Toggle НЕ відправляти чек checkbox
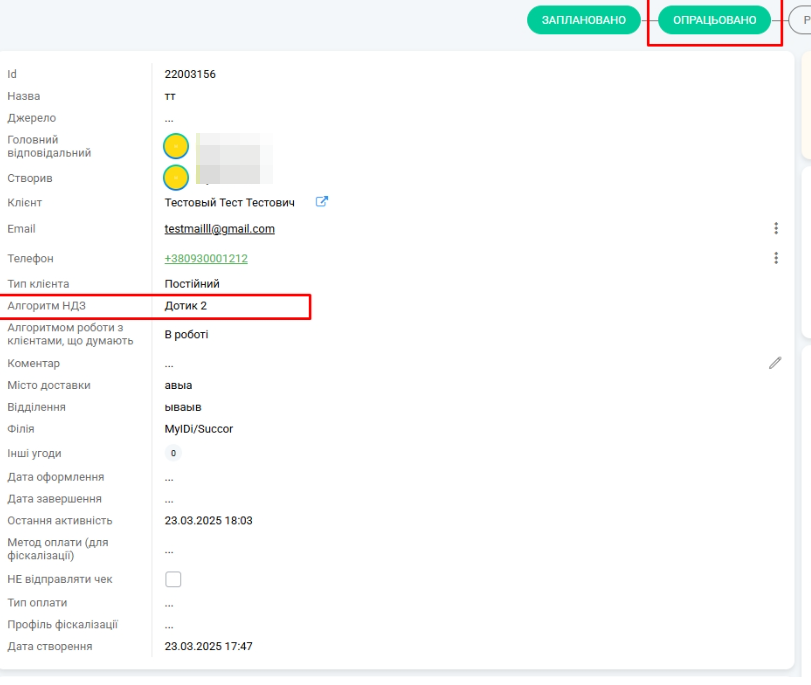The height and width of the screenshot is (685, 811). pos(173,579)
